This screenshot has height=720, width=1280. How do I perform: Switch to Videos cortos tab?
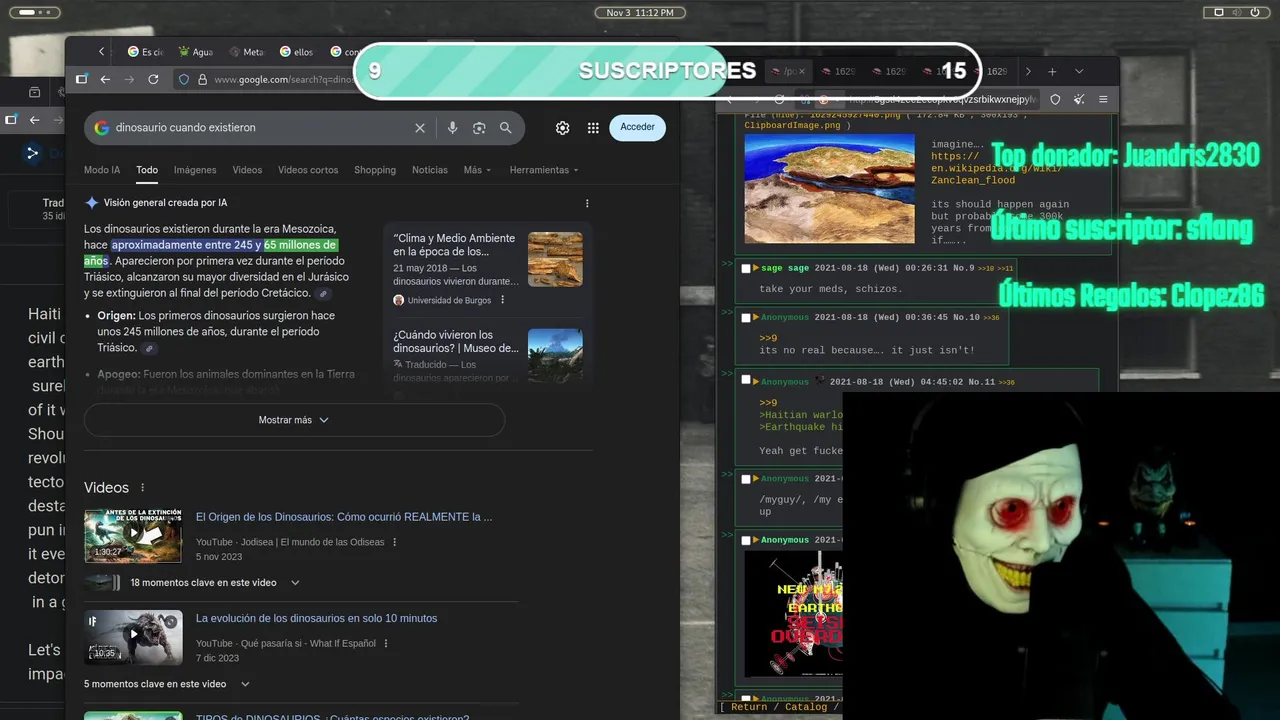pos(308,170)
